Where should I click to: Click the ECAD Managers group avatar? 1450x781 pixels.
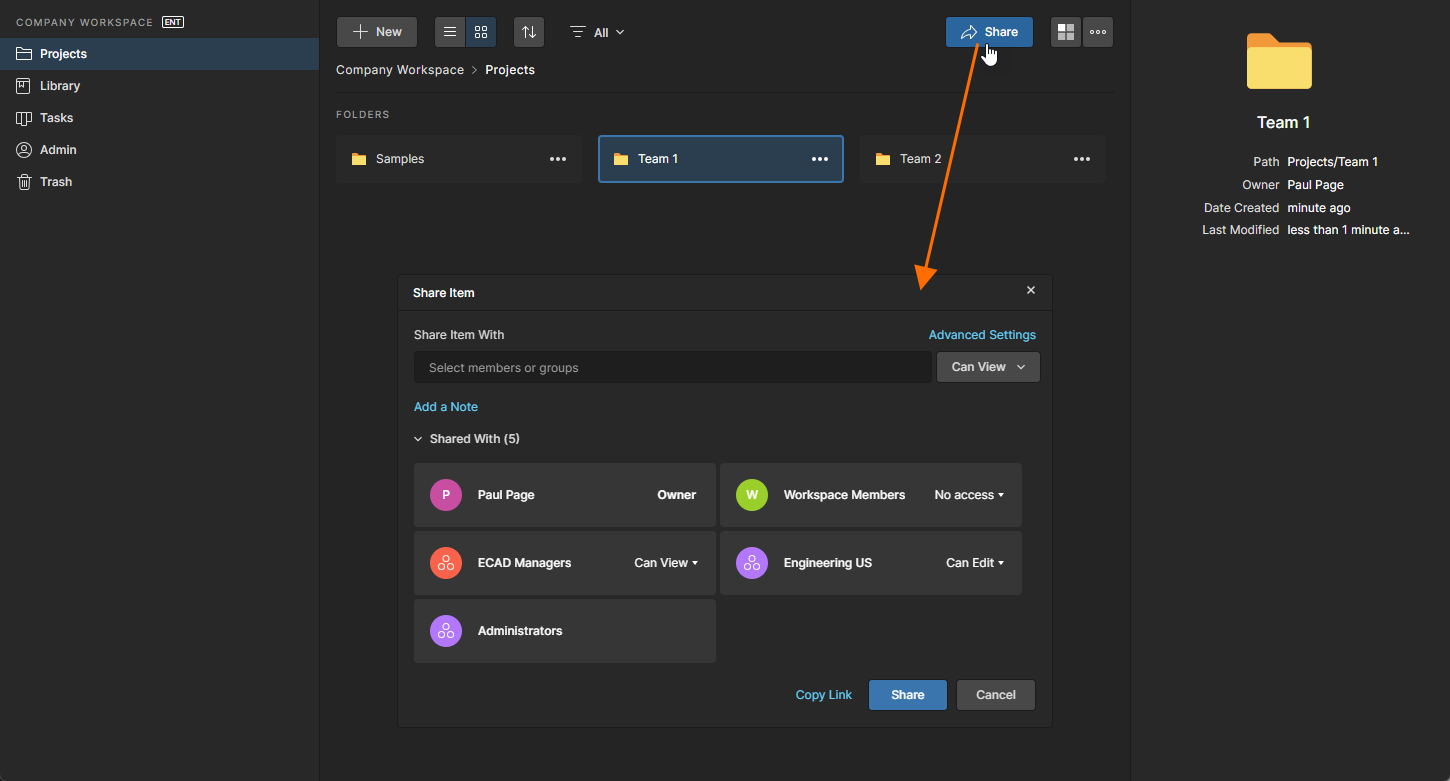pyautogui.click(x=446, y=563)
